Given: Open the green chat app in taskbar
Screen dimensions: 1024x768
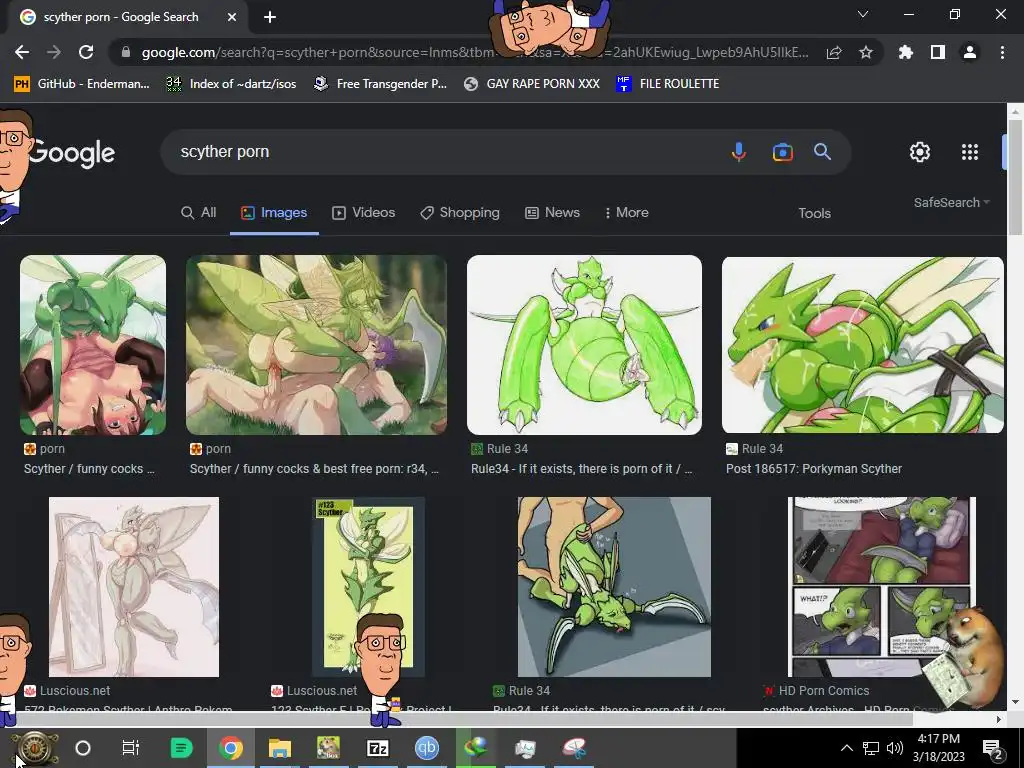Looking at the screenshot, I should (182, 748).
